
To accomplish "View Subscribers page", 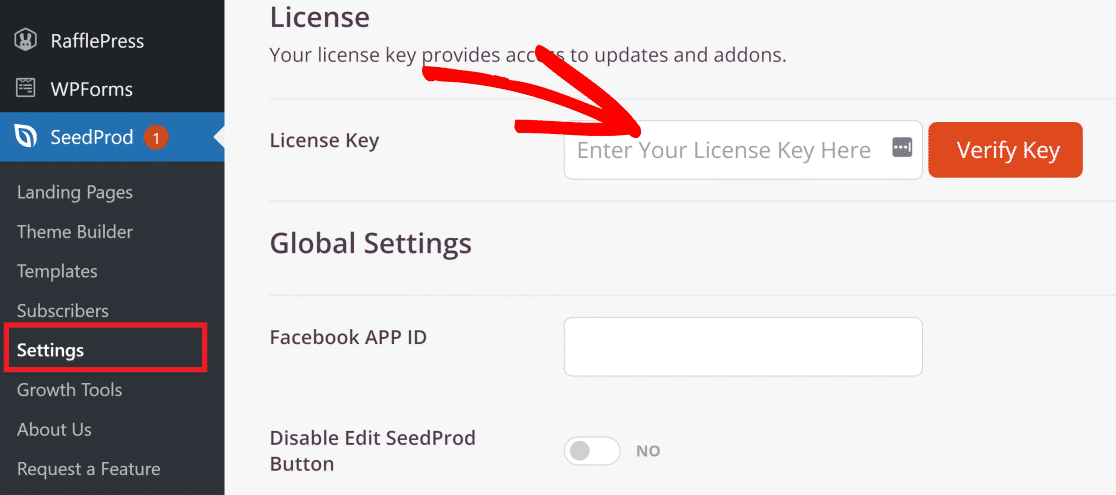I will (63, 311).
